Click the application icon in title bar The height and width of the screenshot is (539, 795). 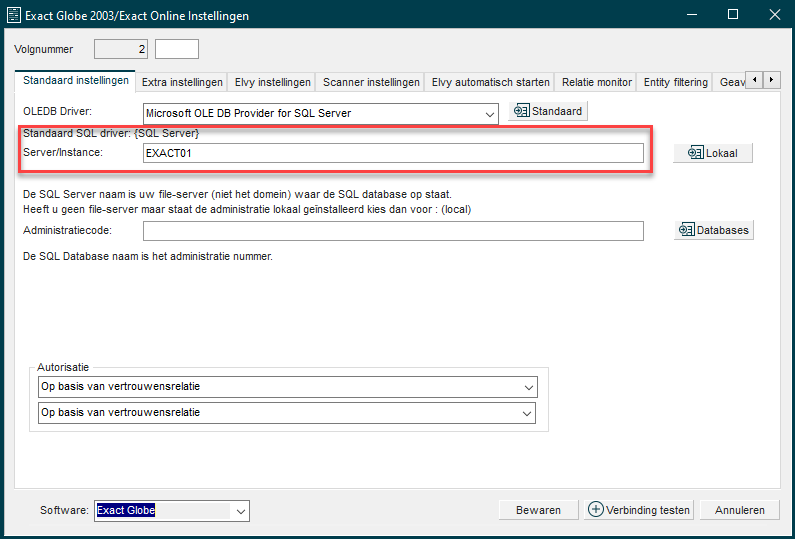(13, 15)
